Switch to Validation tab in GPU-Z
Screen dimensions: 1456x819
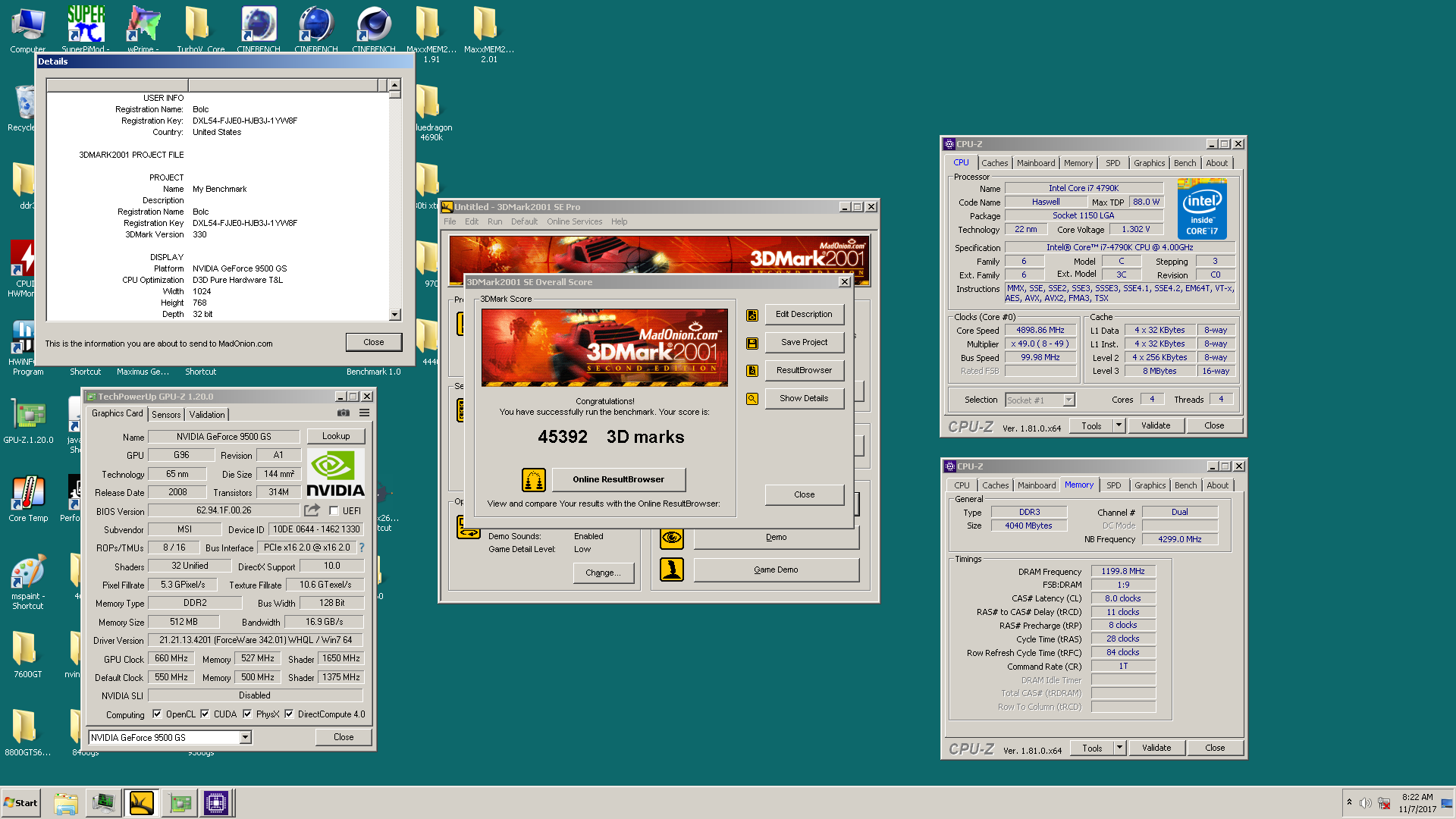point(207,415)
